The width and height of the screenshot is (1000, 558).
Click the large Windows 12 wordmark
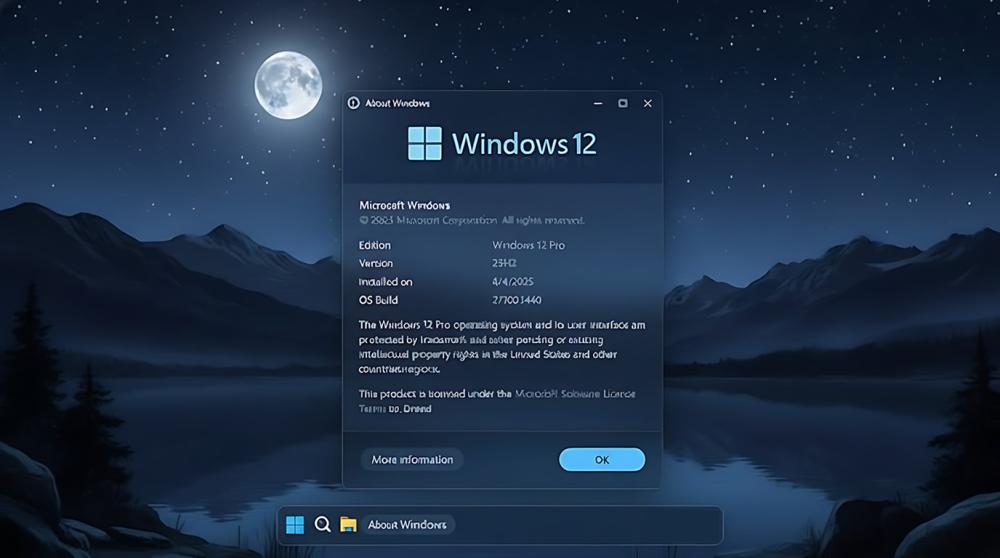(524, 143)
